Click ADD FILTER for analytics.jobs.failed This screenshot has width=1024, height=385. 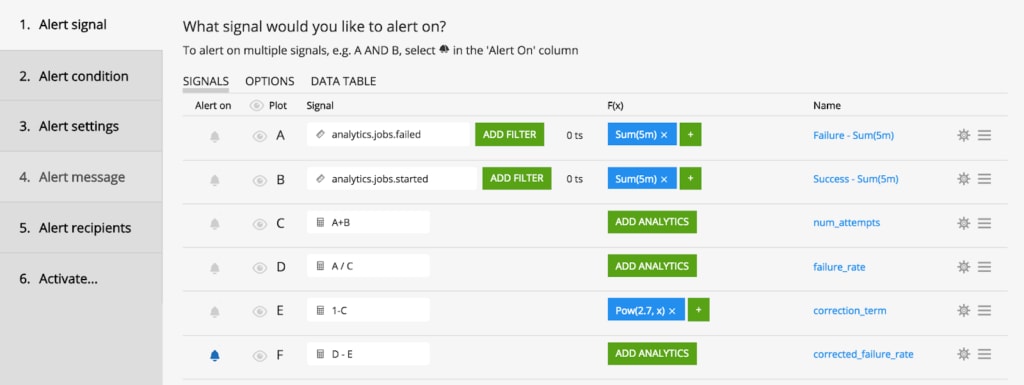click(509, 134)
